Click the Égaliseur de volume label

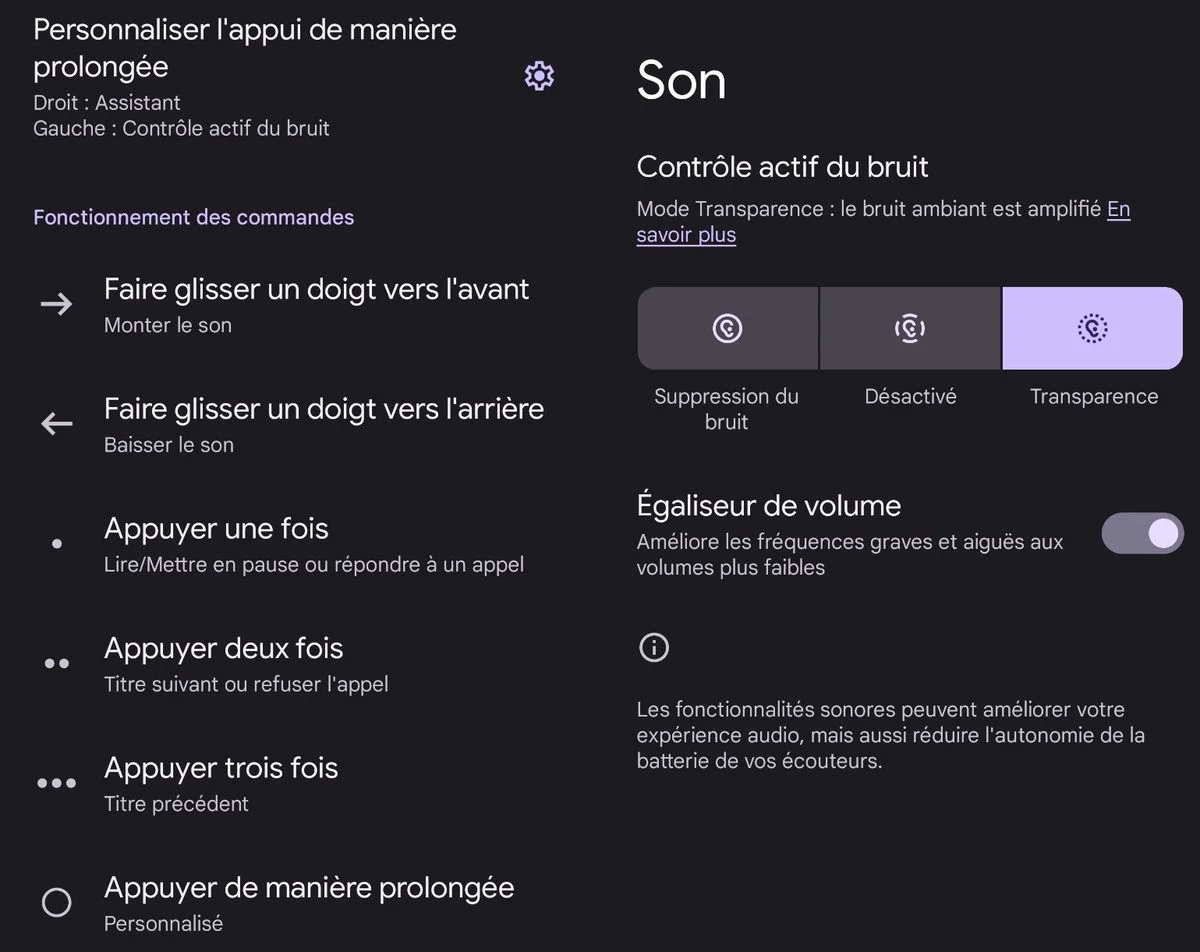click(769, 505)
